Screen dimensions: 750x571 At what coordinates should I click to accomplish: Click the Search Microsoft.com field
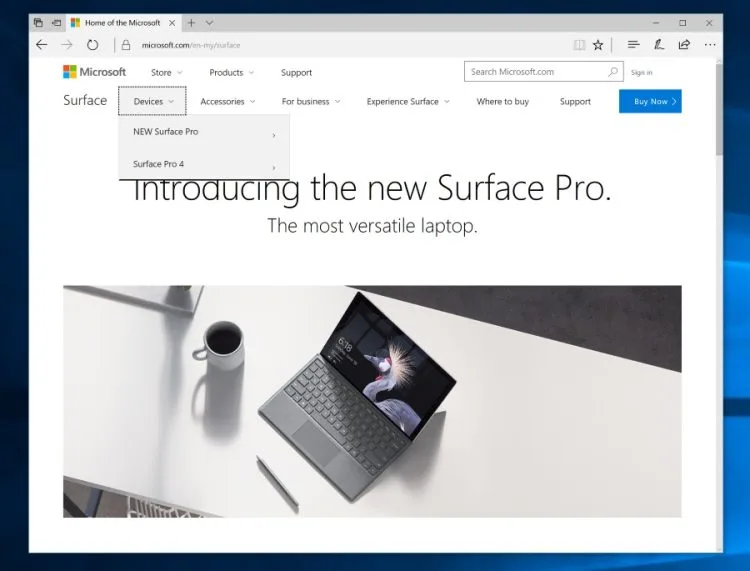(x=543, y=72)
